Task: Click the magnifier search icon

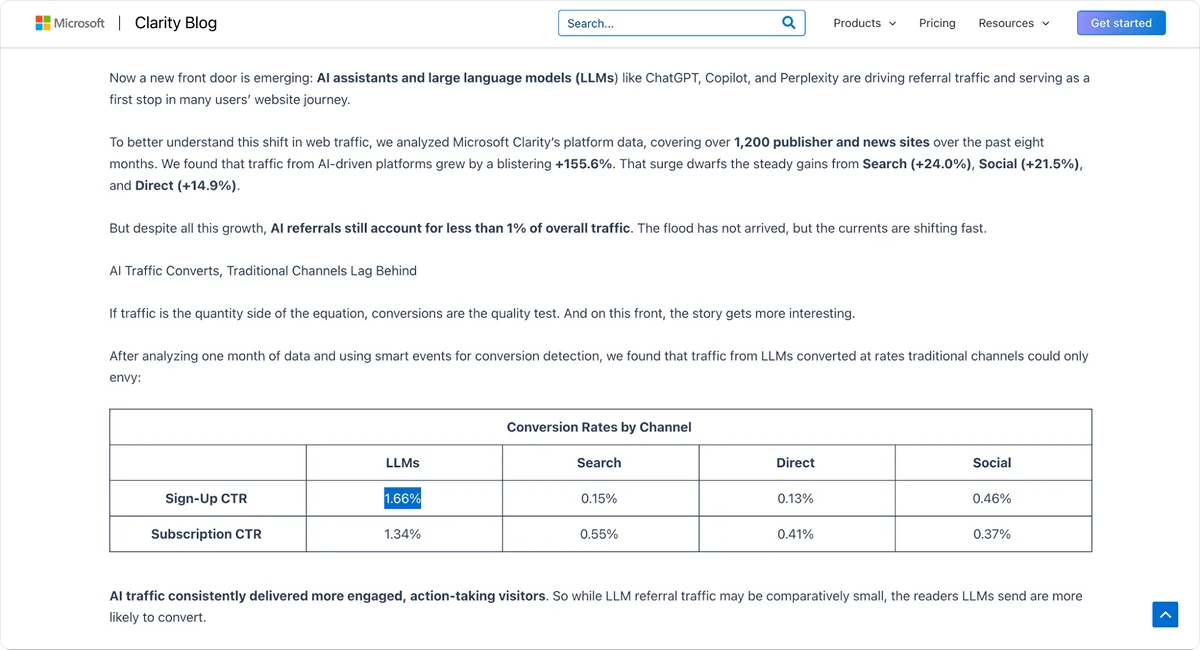Action: [788, 23]
